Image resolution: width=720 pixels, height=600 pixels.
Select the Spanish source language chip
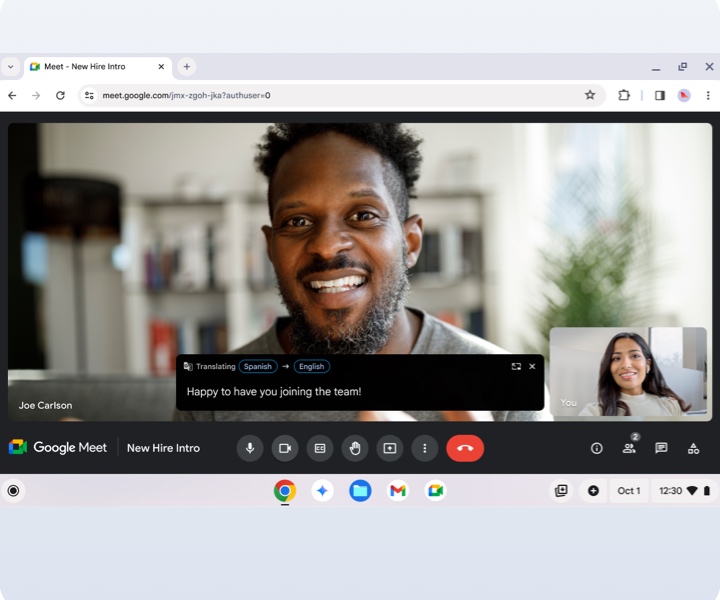pos(258,366)
